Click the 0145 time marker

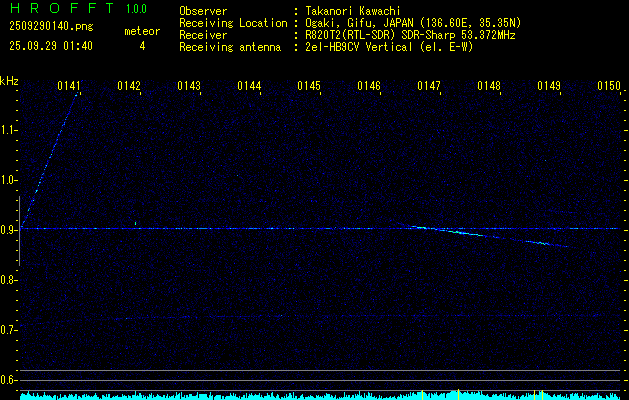click(309, 87)
